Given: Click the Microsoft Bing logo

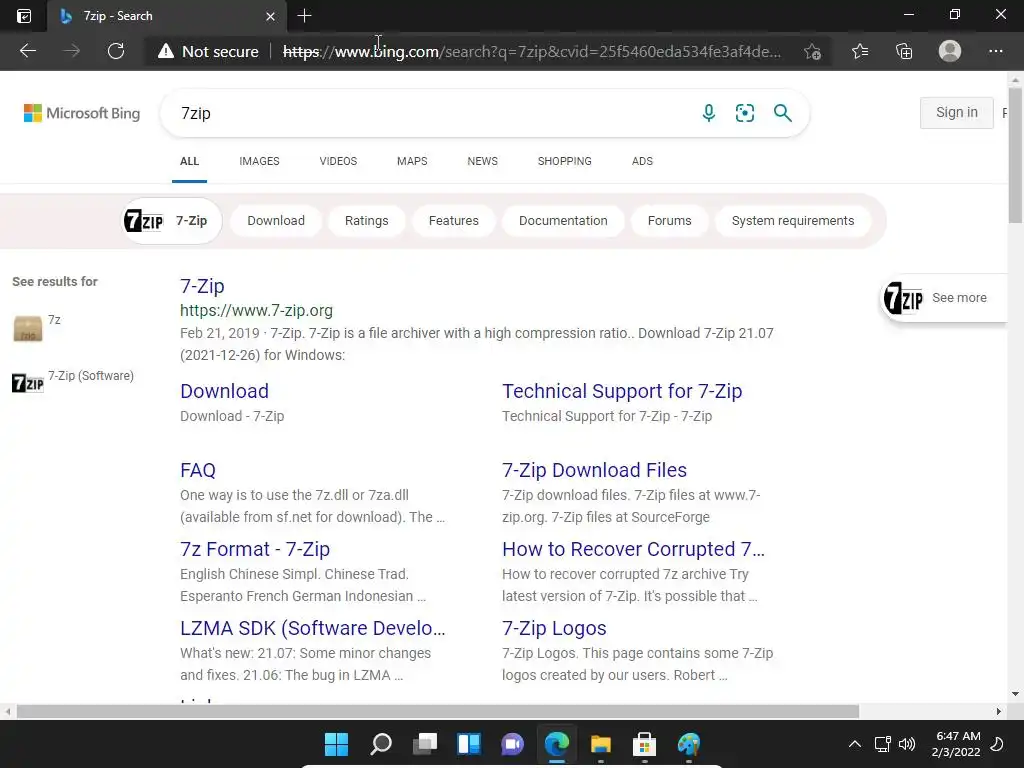Looking at the screenshot, I should tap(82, 113).
